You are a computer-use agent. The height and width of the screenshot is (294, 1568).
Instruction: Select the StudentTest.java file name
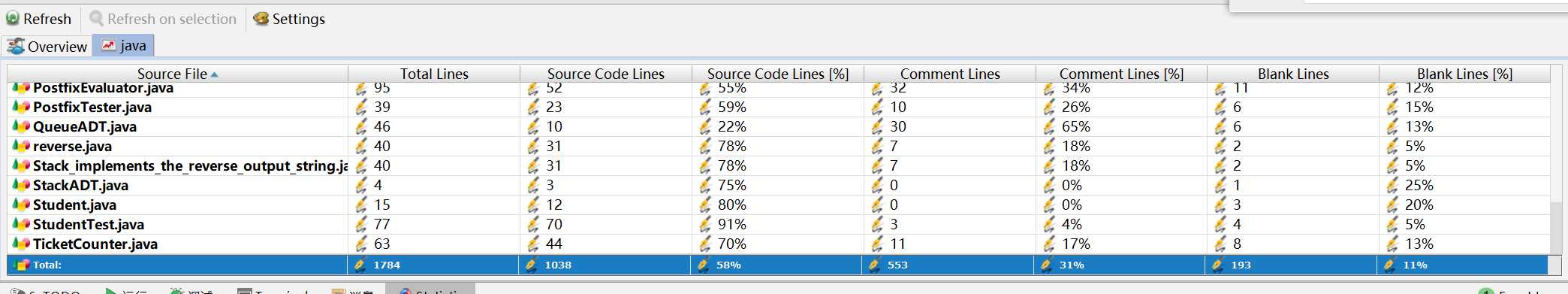89,224
